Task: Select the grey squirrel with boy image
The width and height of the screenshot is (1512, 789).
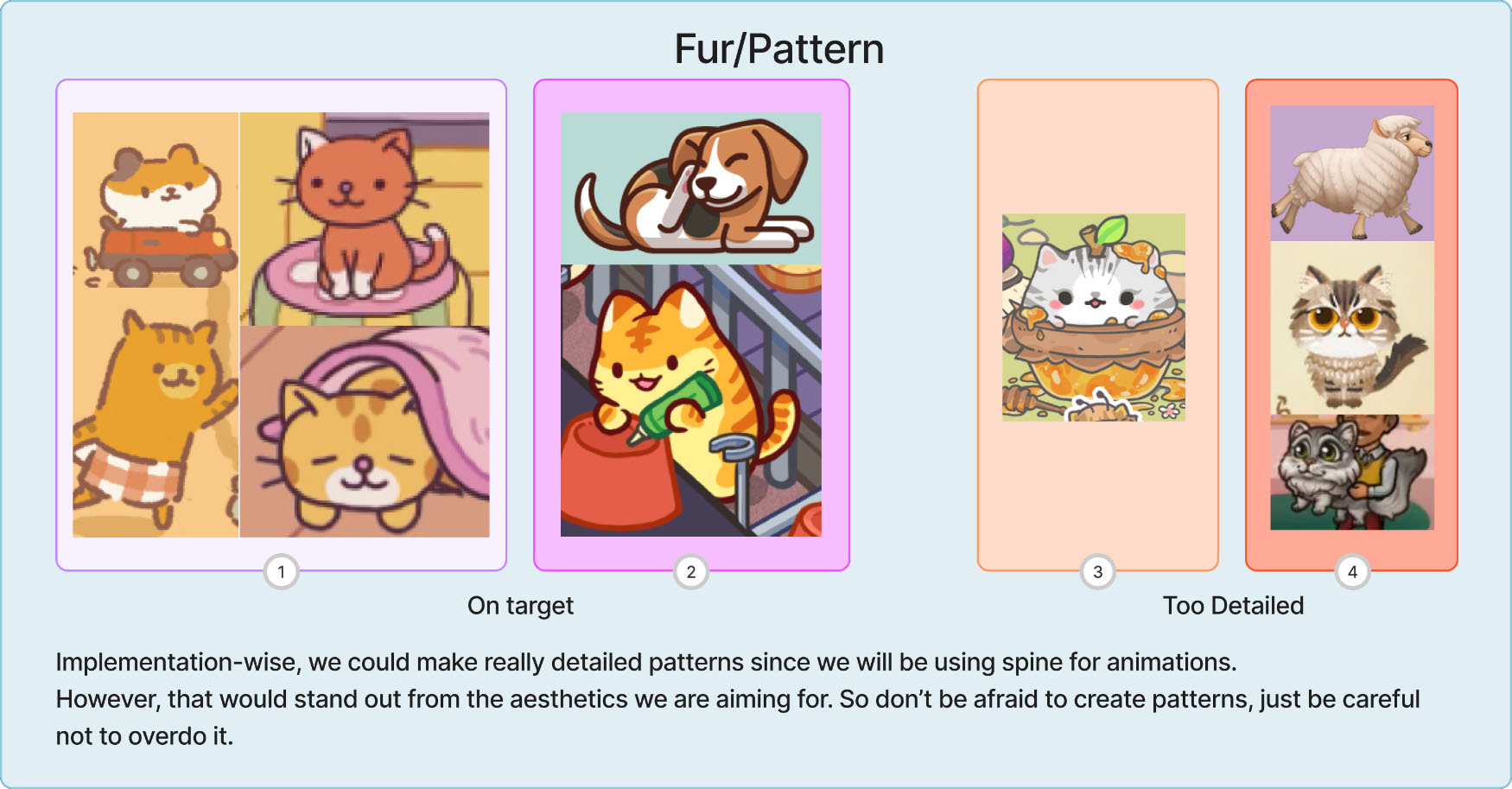Action: pyautogui.click(x=1352, y=472)
